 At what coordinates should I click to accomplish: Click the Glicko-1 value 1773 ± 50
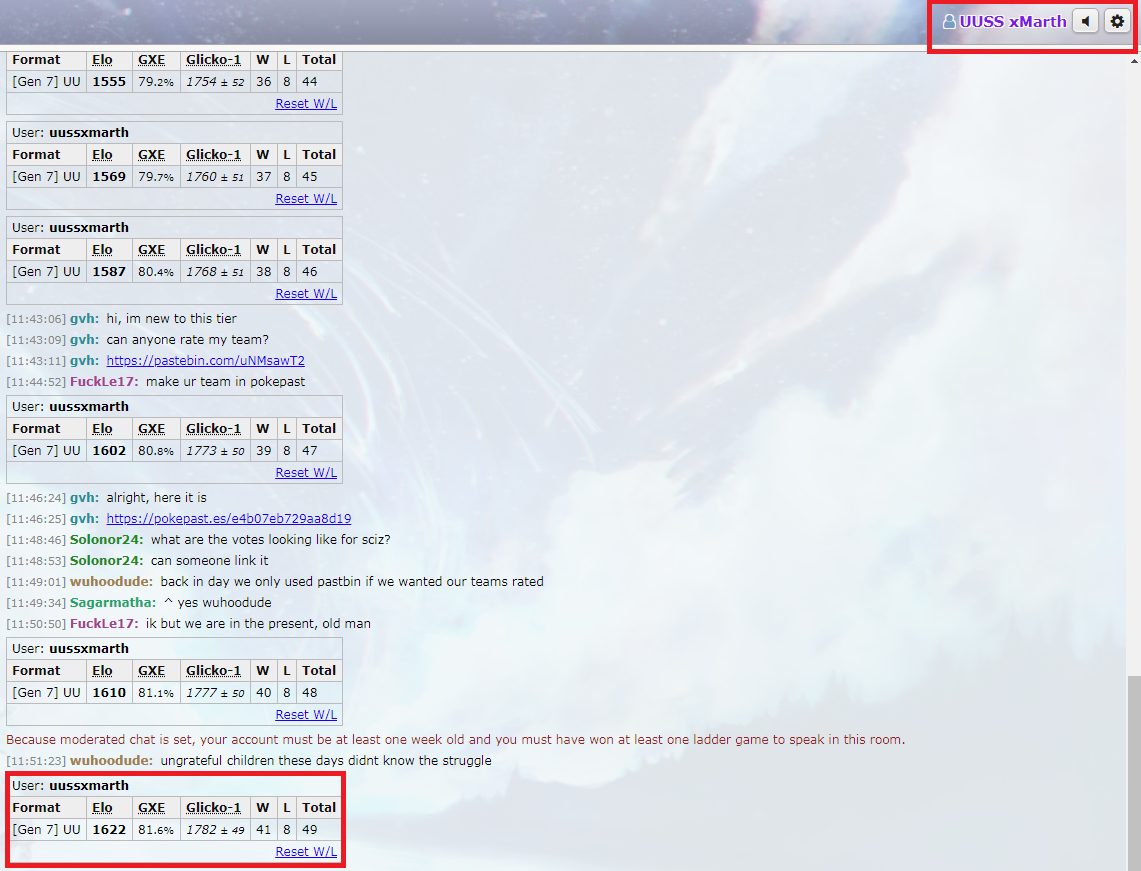215,450
